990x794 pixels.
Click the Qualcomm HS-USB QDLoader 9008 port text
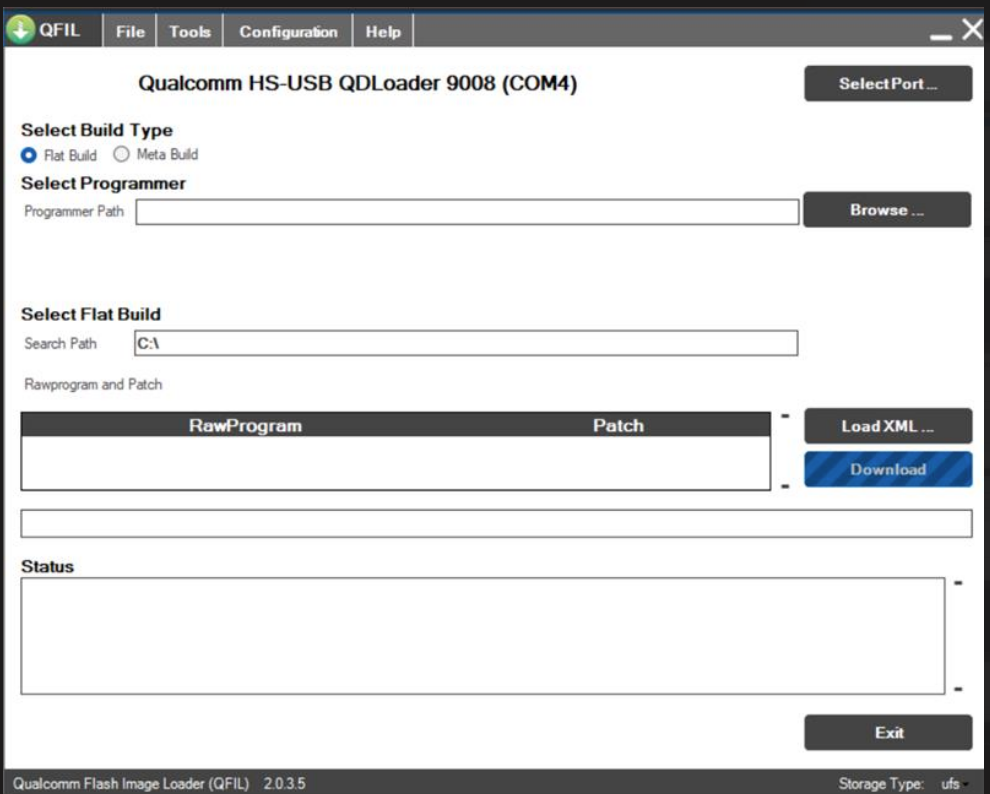tap(357, 83)
